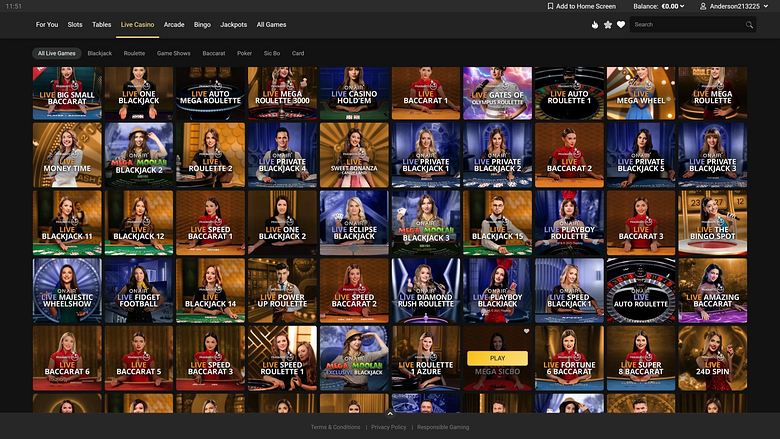Open Live Baccarat 2 game
Viewport: 780px width, 439px height.
[569, 155]
